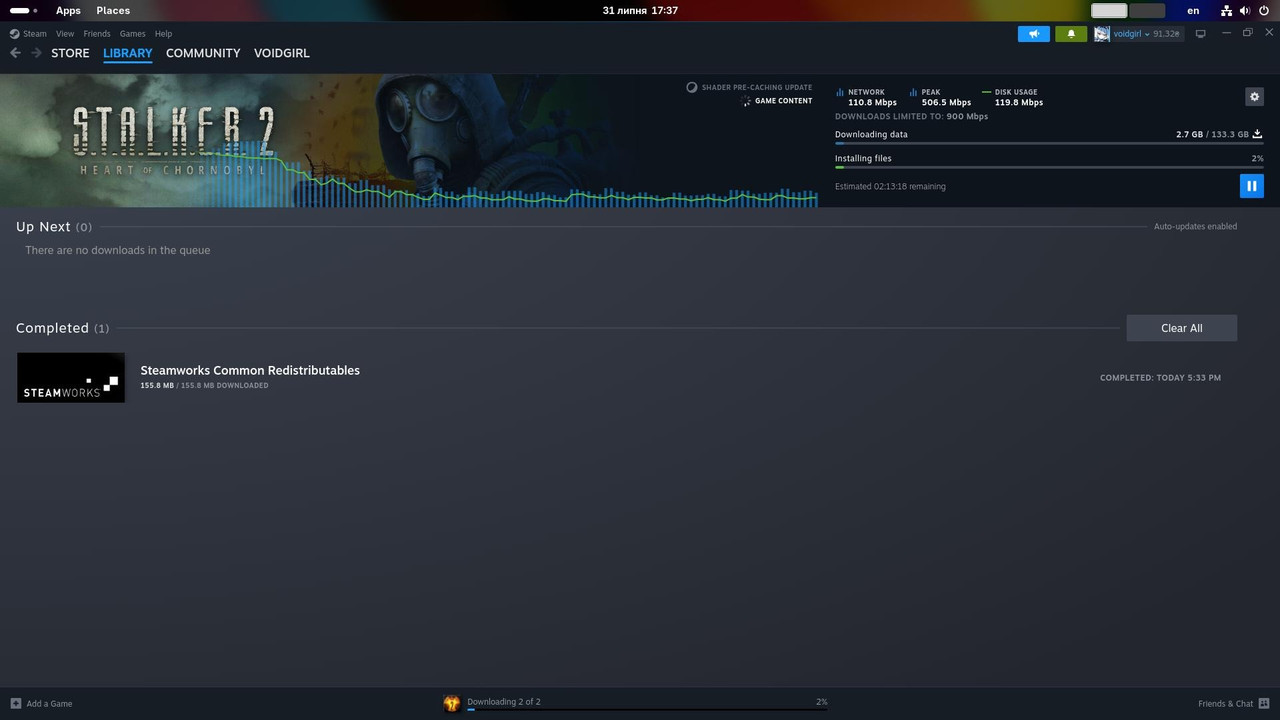Click the Installing files progress bar
Viewport: 1280px width, 720px height.
pos(1049,167)
